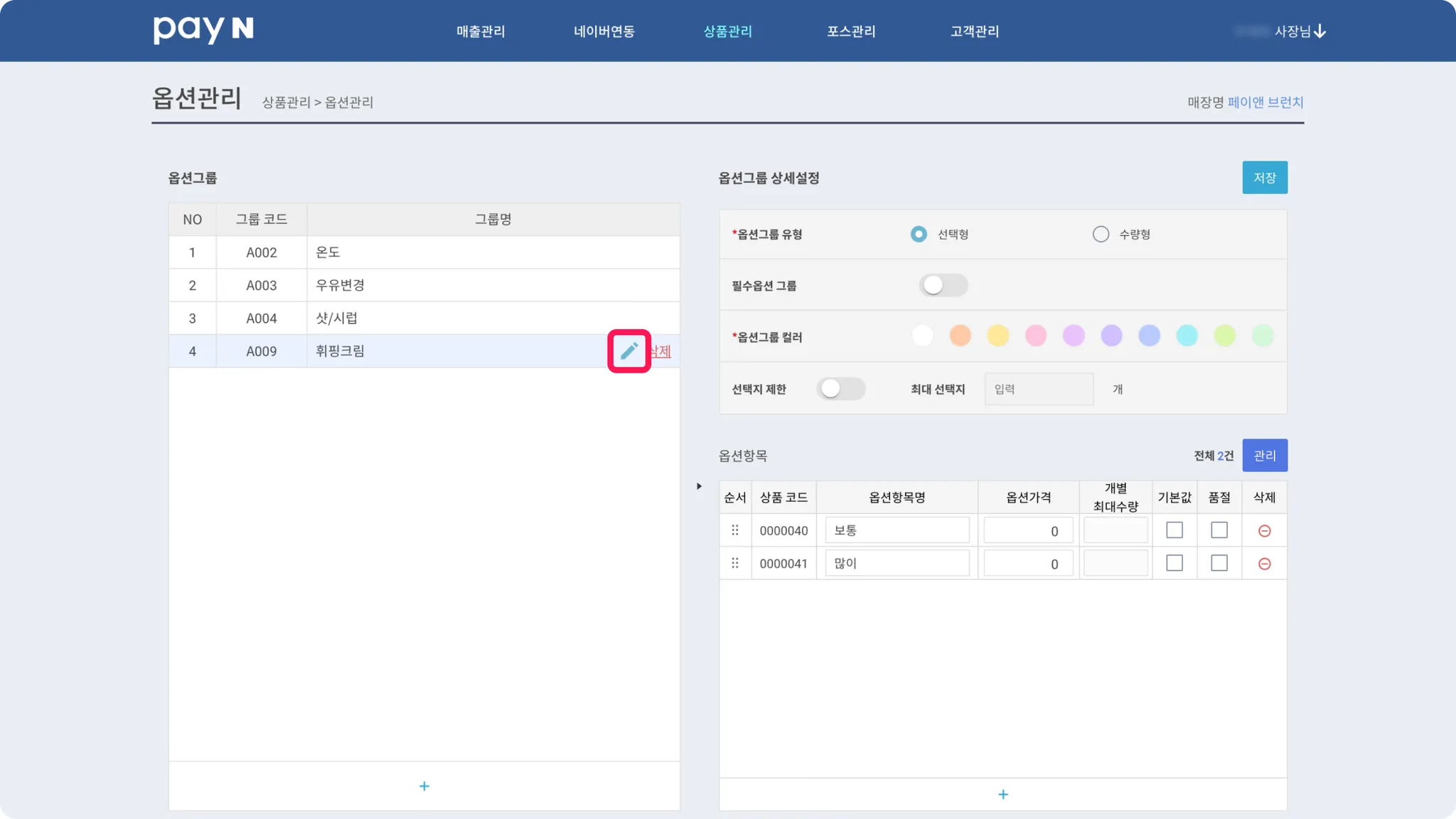Viewport: 1456px width, 819px height.
Task: Click red delete circle for 많이 option
Action: pos(1264,564)
